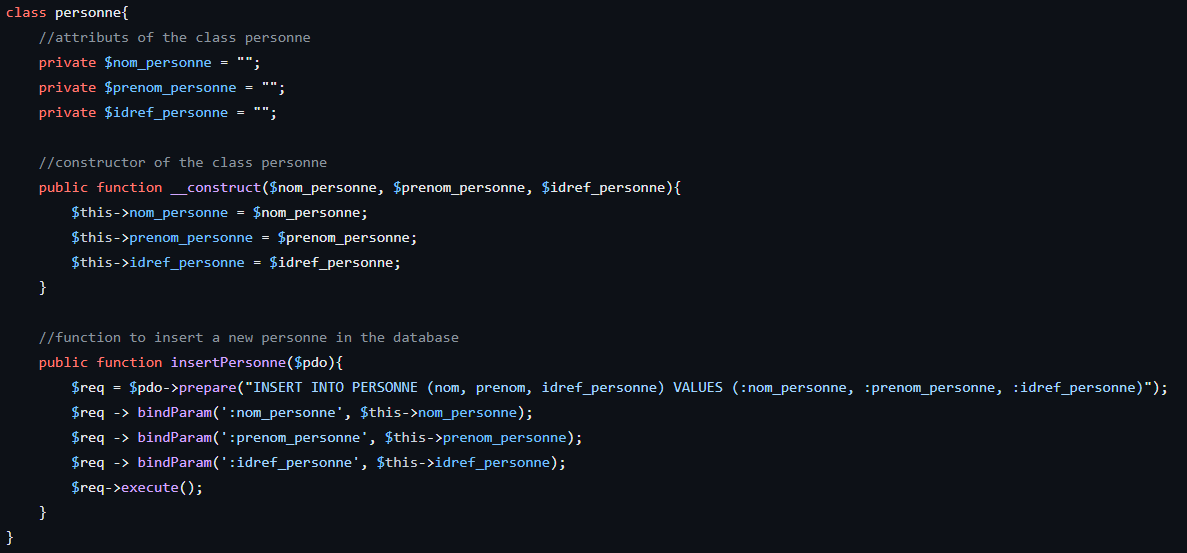1187x553 pixels.
Task: Click the $nom_personne private variable declaration
Action: click(x=157, y=63)
